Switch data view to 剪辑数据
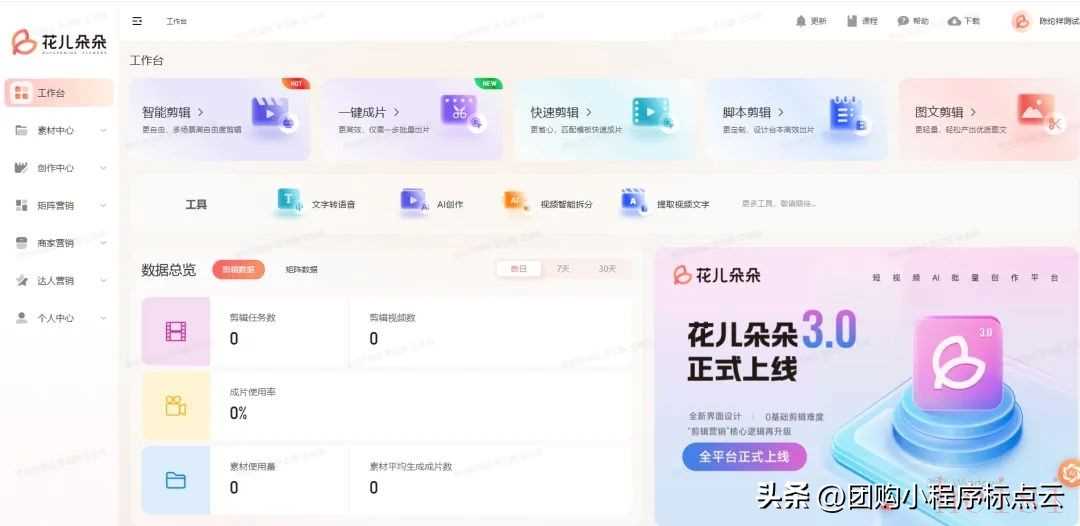The width and height of the screenshot is (1080, 526). (238, 270)
